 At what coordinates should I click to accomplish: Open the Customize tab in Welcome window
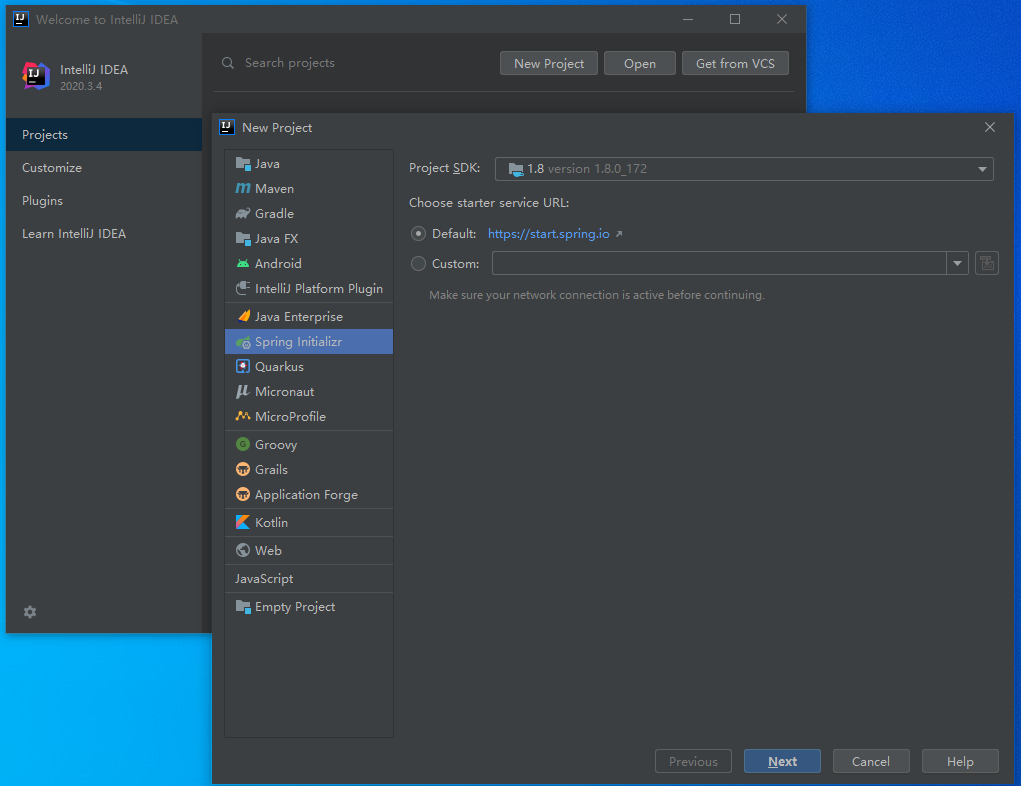(x=104, y=167)
